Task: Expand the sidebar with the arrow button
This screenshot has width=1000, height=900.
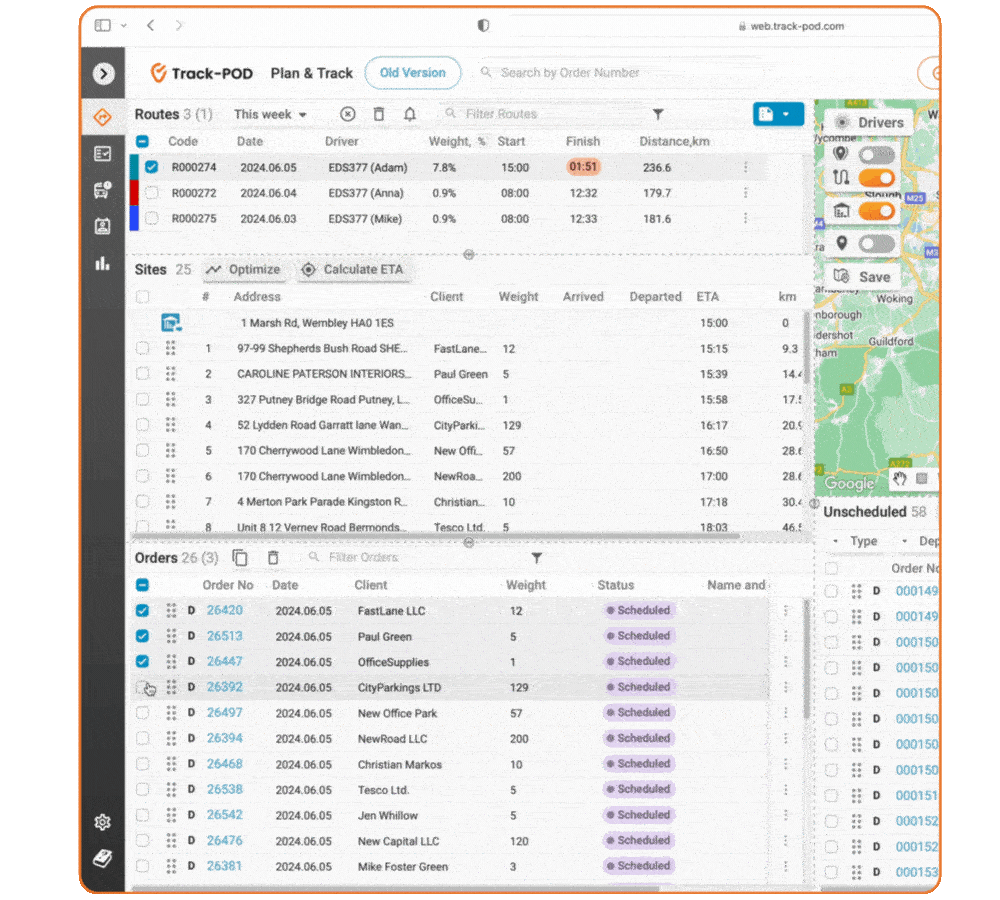Action: click(103, 74)
